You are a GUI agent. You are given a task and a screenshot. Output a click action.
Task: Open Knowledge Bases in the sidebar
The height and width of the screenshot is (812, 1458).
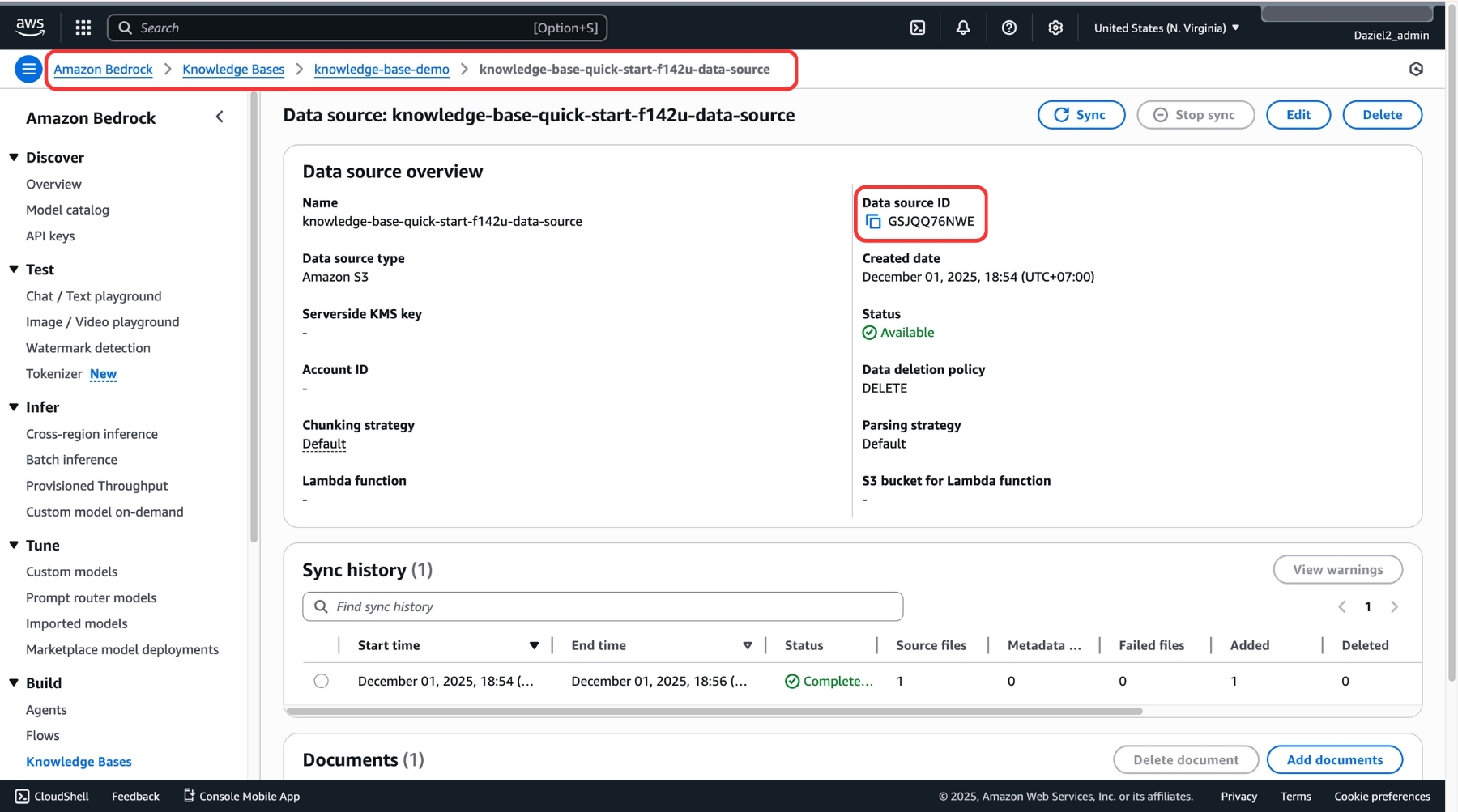coord(79,762)
